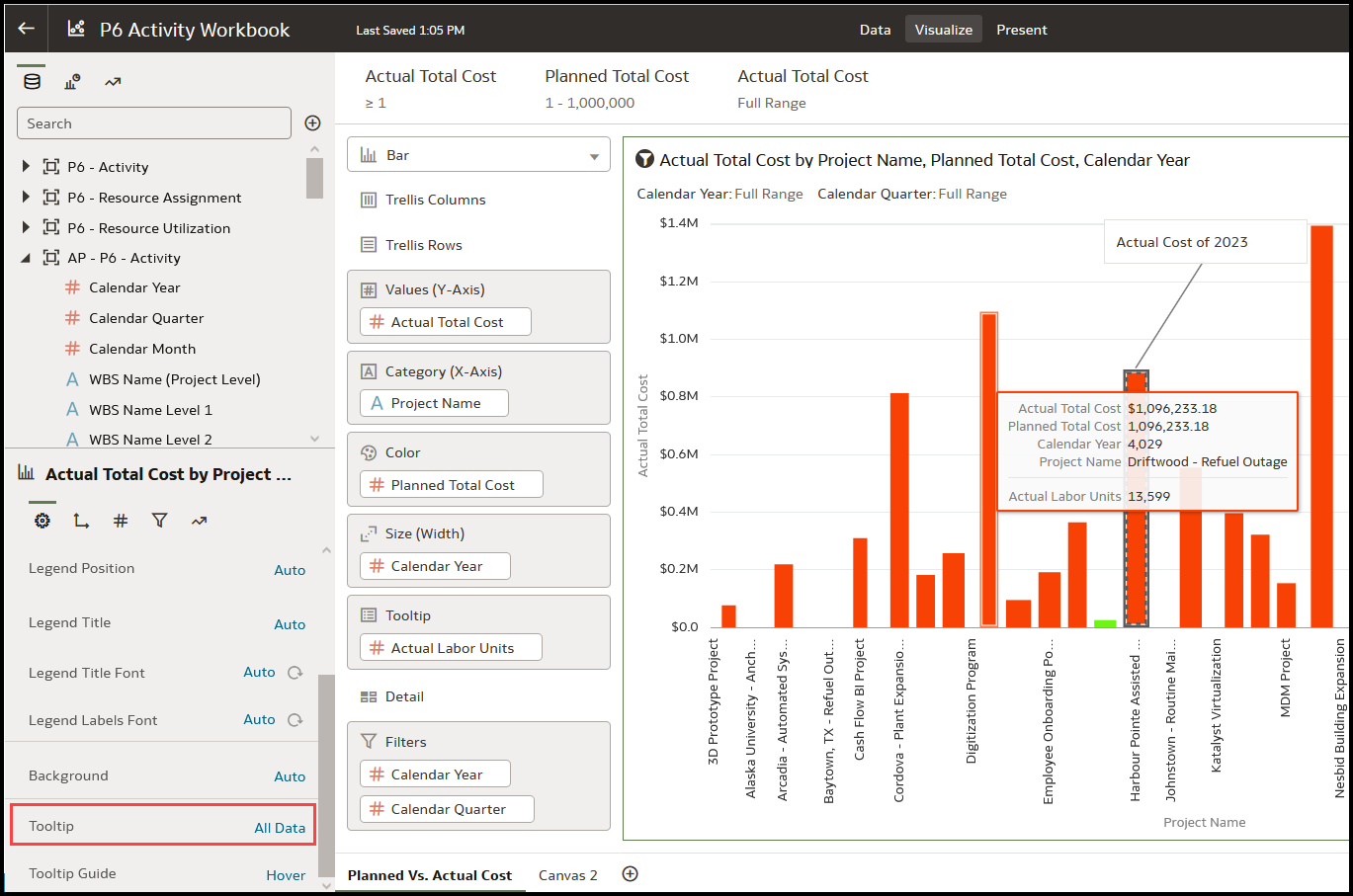Click the add data plus icon beside Search
Viewport: 1353px width, 896px height.
click(312, 122)
